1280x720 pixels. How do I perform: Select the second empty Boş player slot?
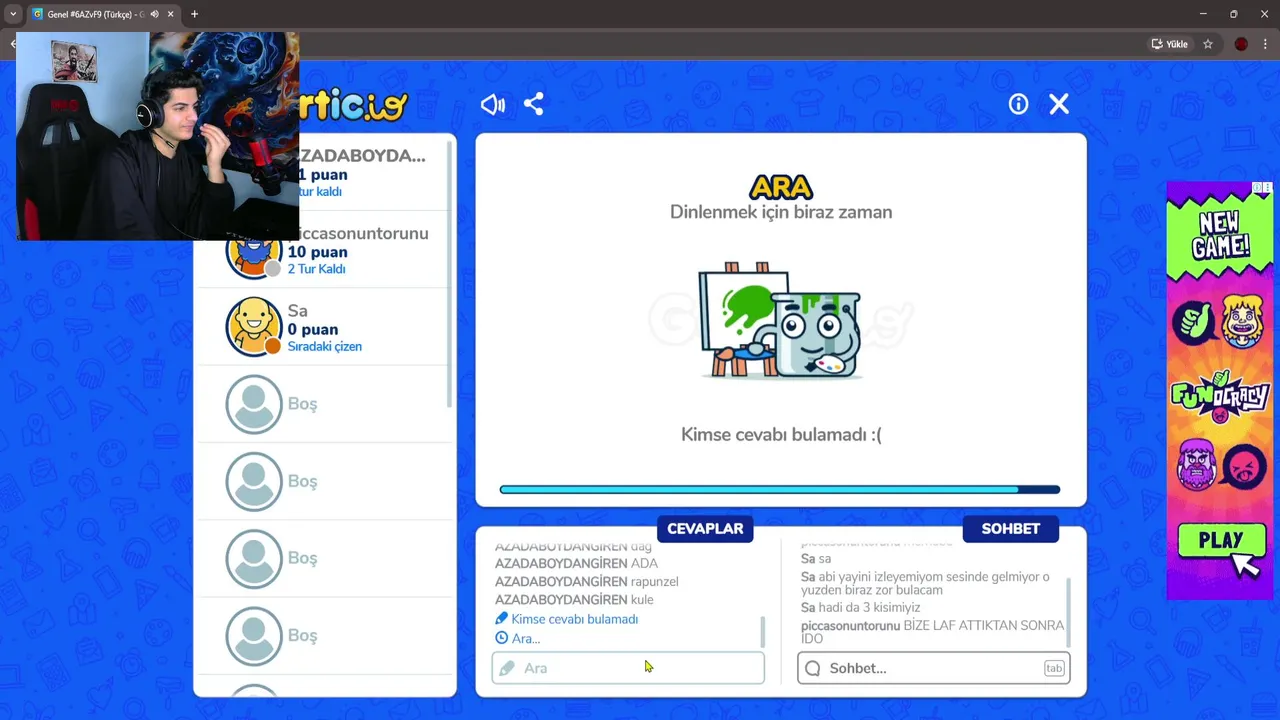pyautogui.click(x=324, y=481)
